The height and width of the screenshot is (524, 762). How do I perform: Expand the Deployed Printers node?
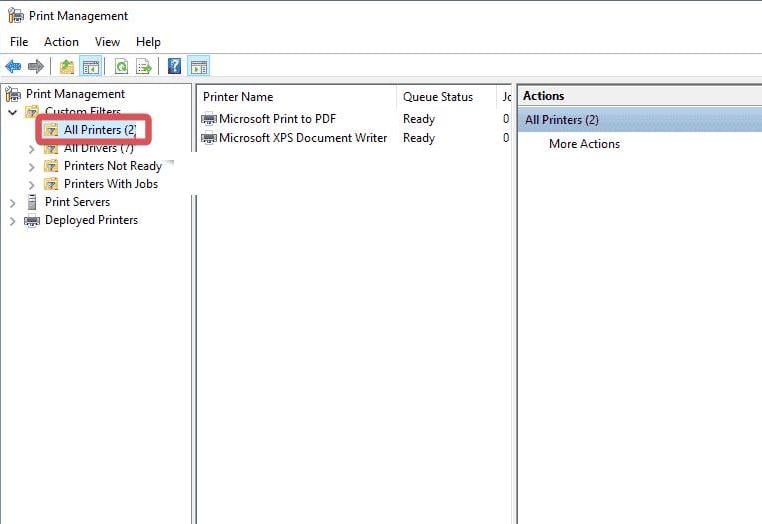point(13,221)
